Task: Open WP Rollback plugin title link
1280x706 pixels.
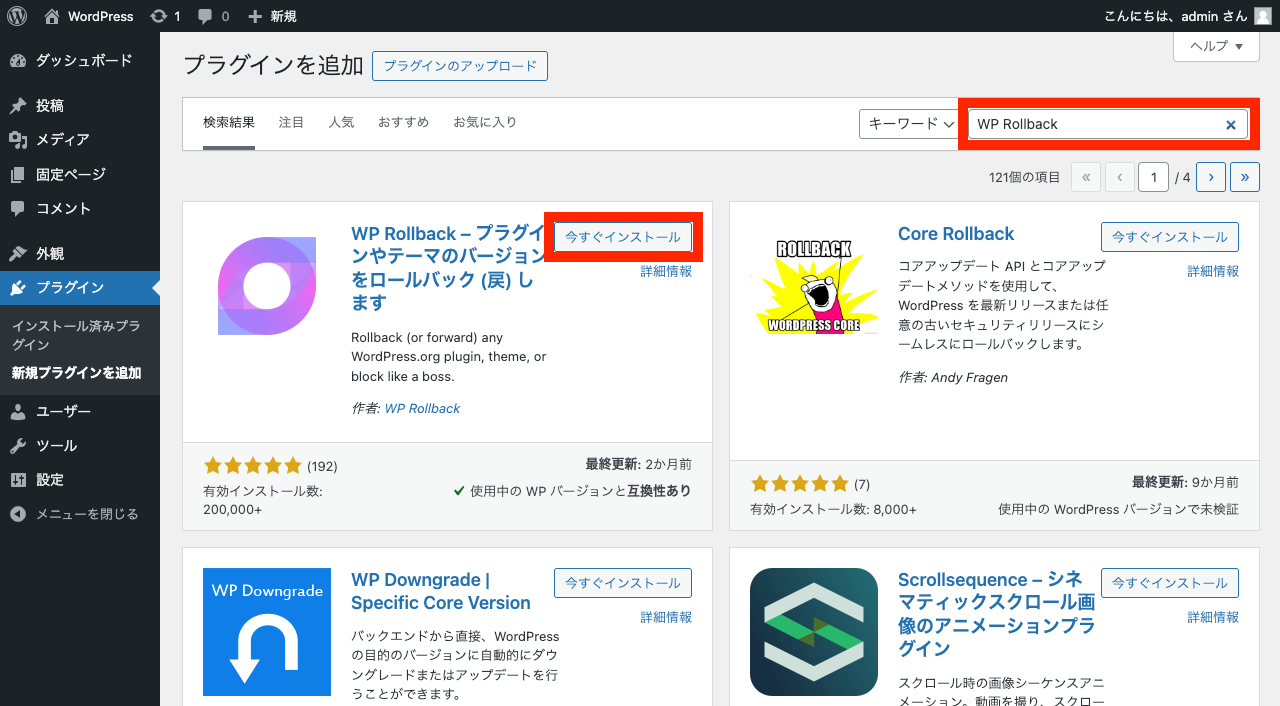Action: point(448,268)
